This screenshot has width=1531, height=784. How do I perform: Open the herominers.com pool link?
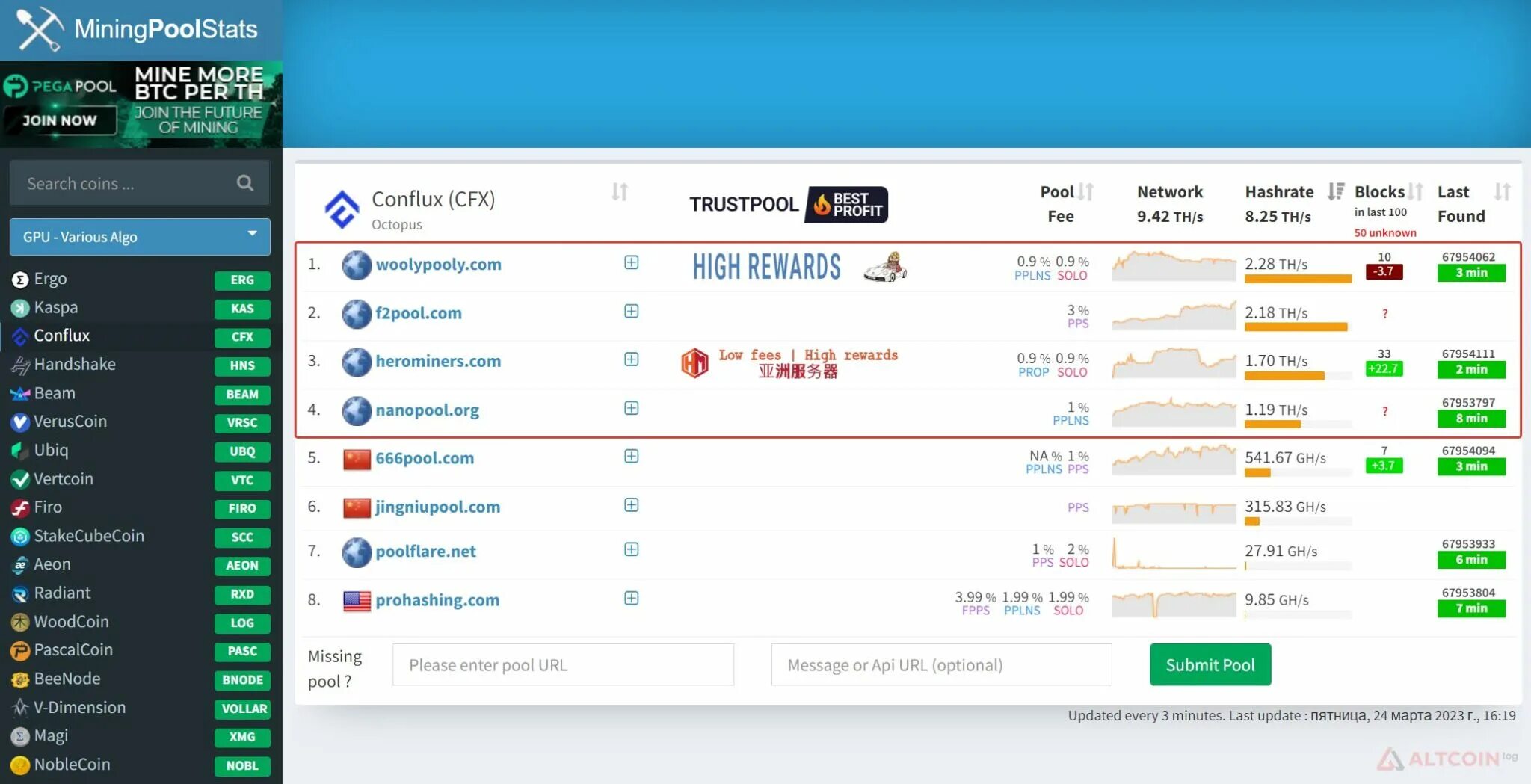click(x=438, y=362)
